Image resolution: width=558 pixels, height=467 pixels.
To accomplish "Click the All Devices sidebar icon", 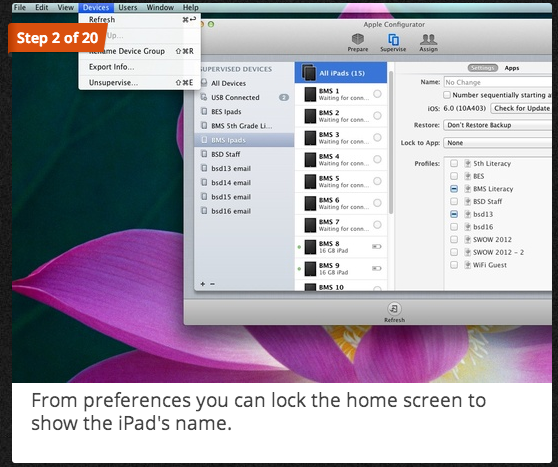I will pos(204,83).
